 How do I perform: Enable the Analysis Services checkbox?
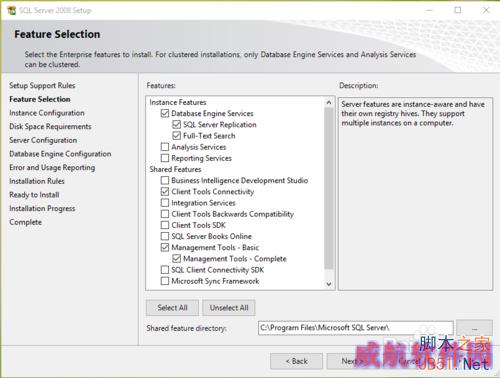coord(165,147)
